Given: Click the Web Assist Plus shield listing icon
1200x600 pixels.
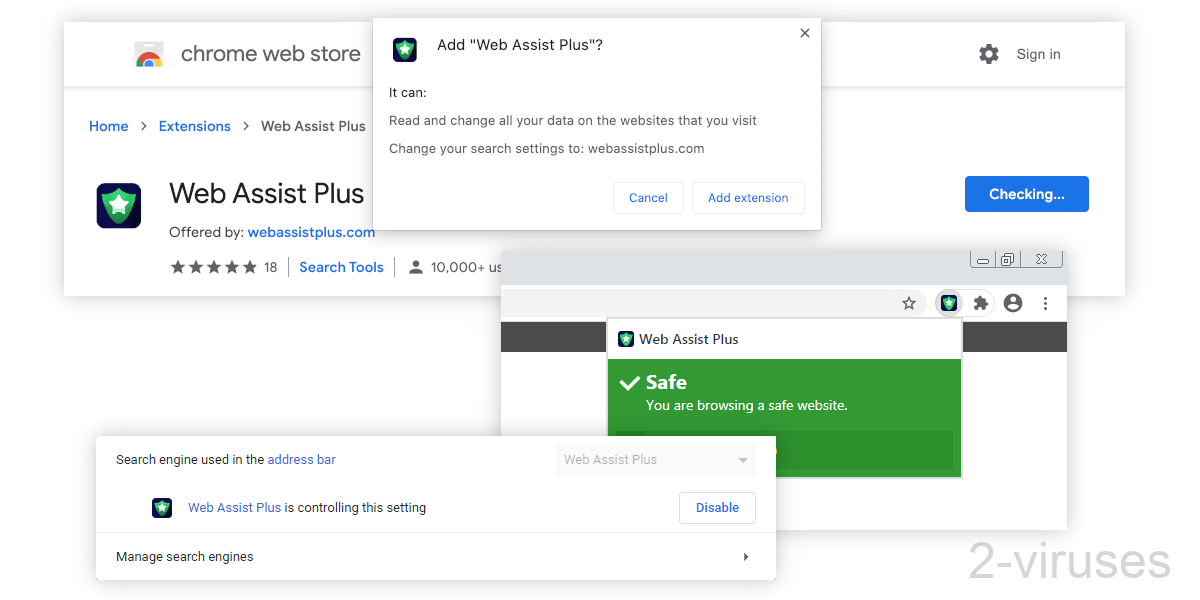Looking at the screenshot, I should (118, 205).
